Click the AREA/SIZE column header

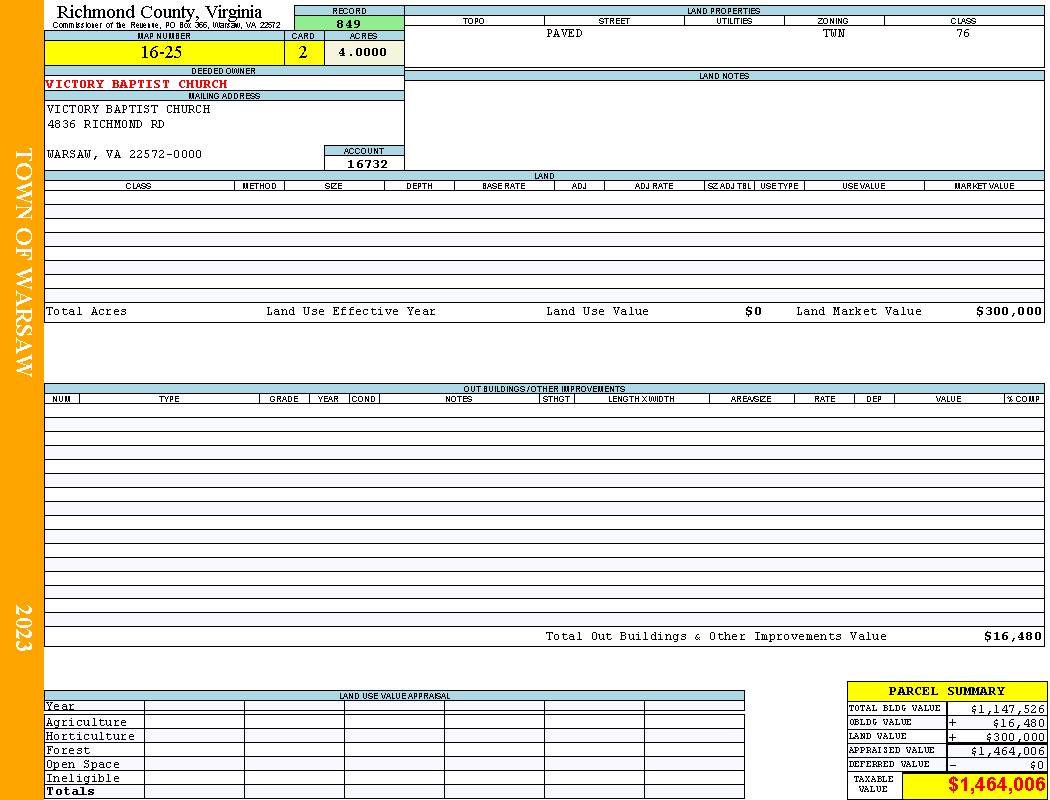(x=751, y=398)
